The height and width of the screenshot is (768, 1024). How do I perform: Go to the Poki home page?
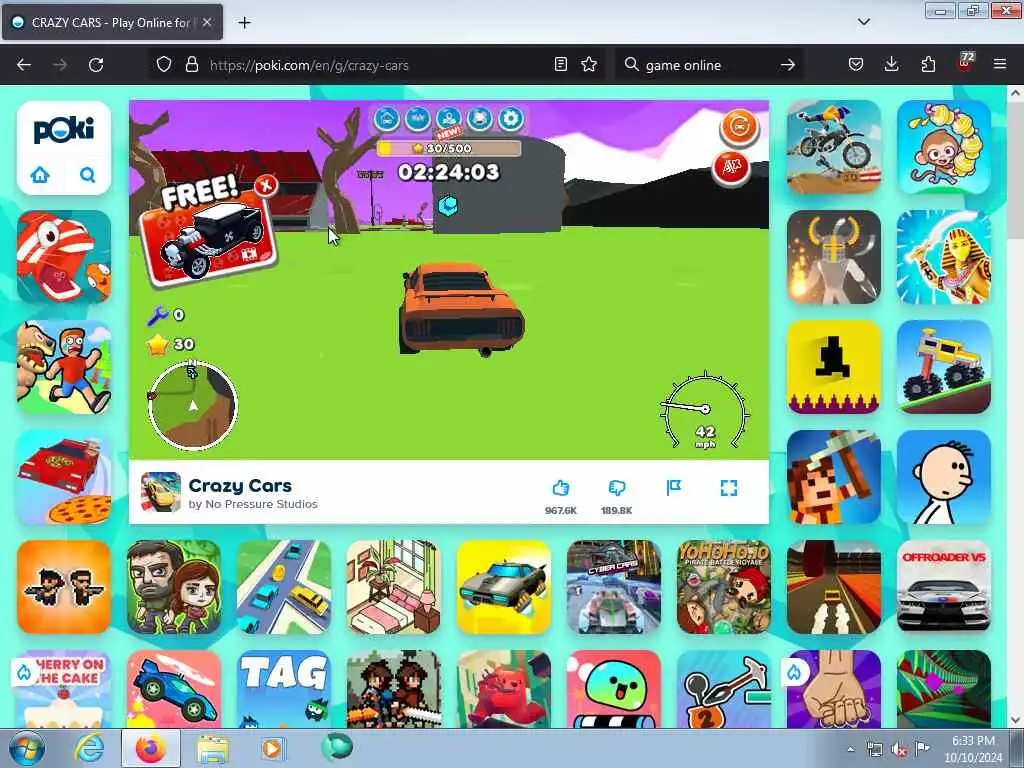40,175
